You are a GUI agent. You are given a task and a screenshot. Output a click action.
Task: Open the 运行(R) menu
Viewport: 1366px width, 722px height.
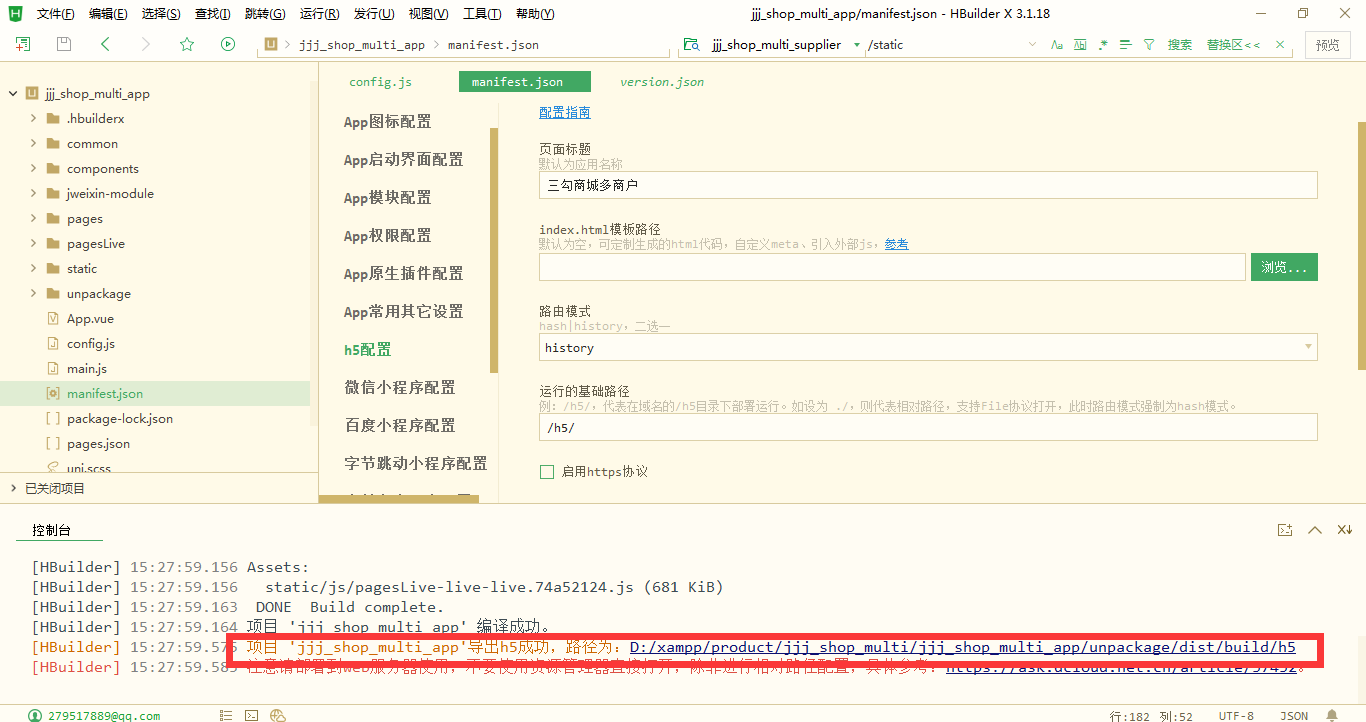point(319,14)
